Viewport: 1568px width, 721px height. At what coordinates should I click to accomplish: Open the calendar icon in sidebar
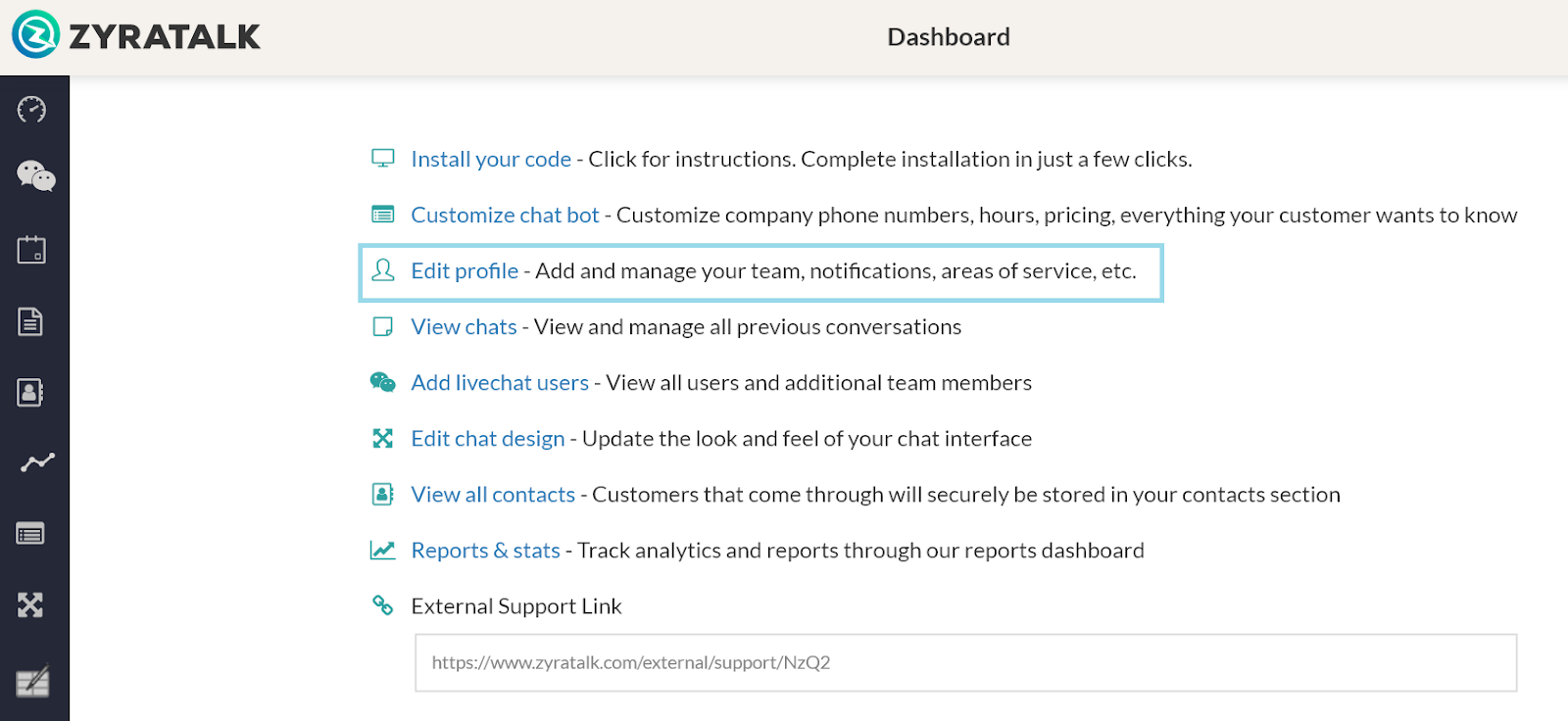[31, 250]
